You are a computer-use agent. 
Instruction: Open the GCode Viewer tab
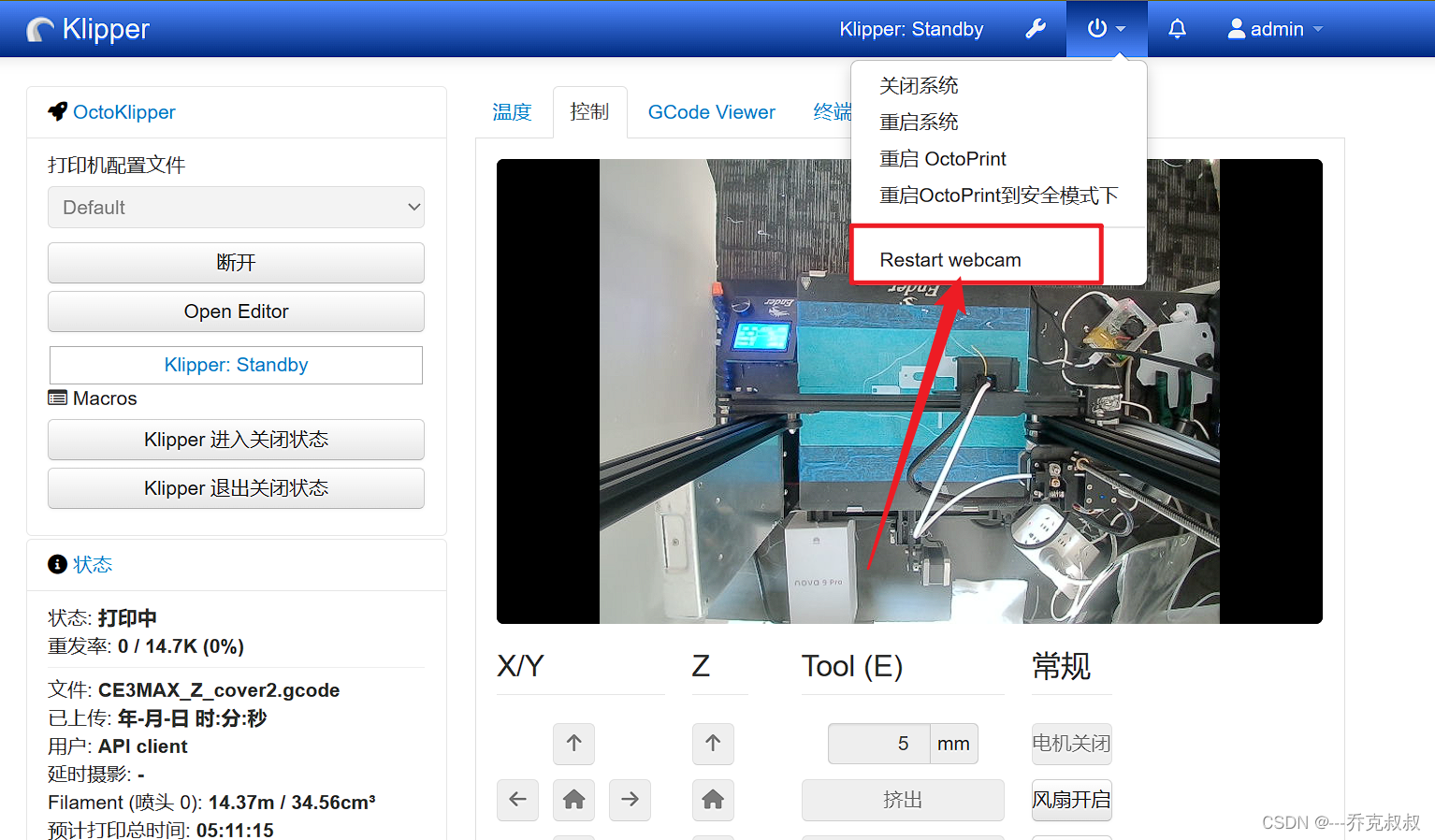pos(711,111)
